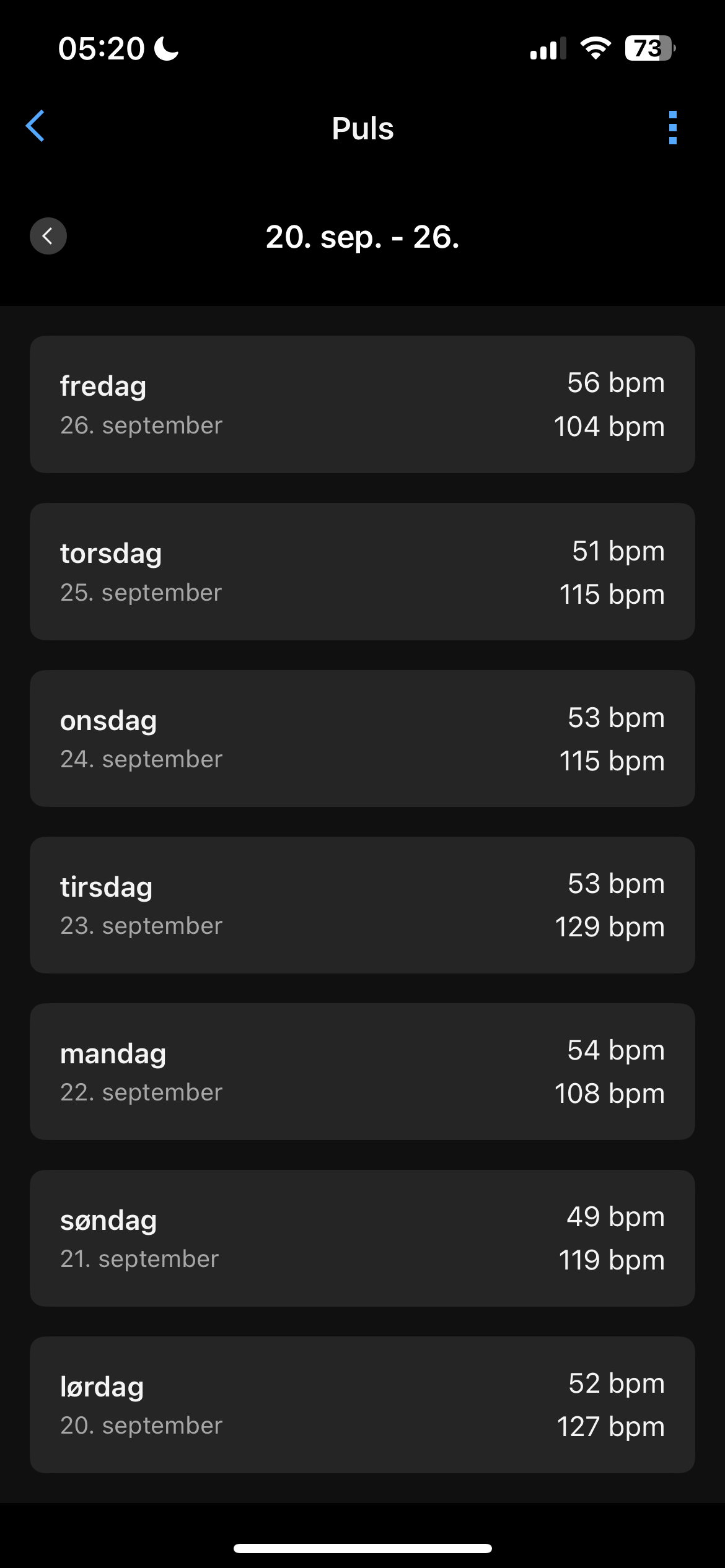725x1568 pixels.
Task: Tap the 05:20 clock in status bar
Action: click(102, 48)
